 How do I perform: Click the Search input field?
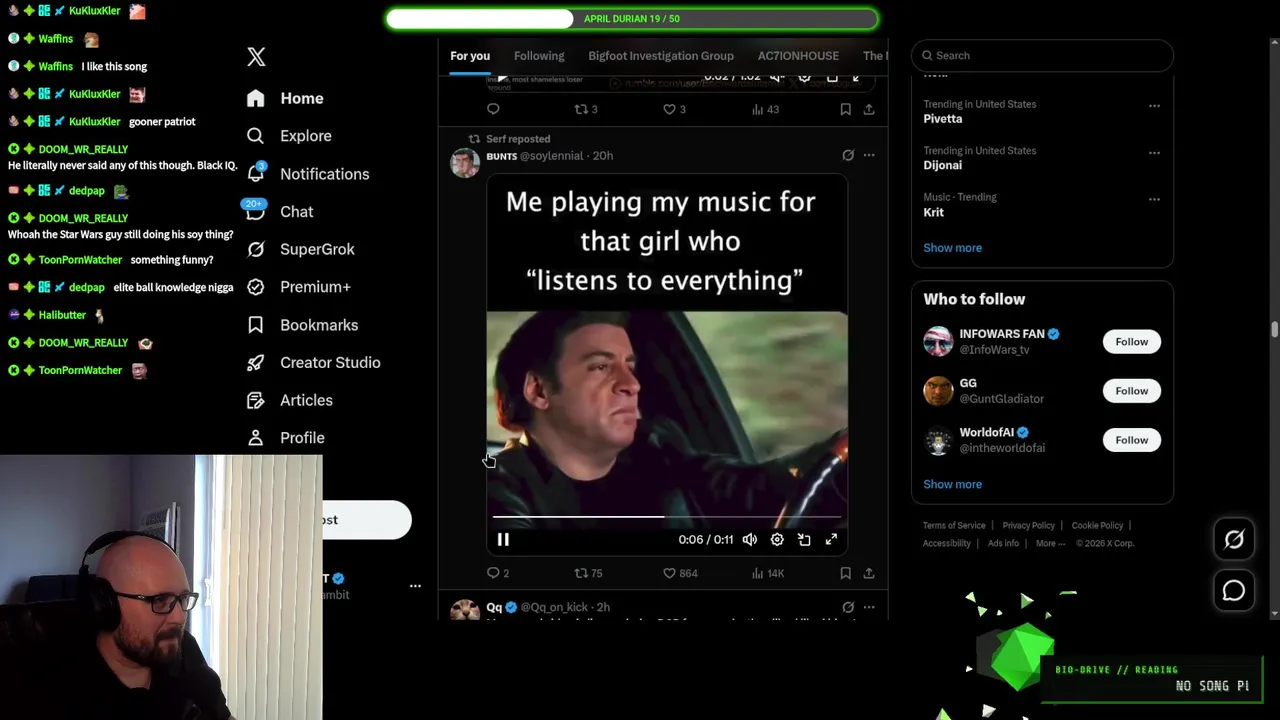pos(1042,56)
